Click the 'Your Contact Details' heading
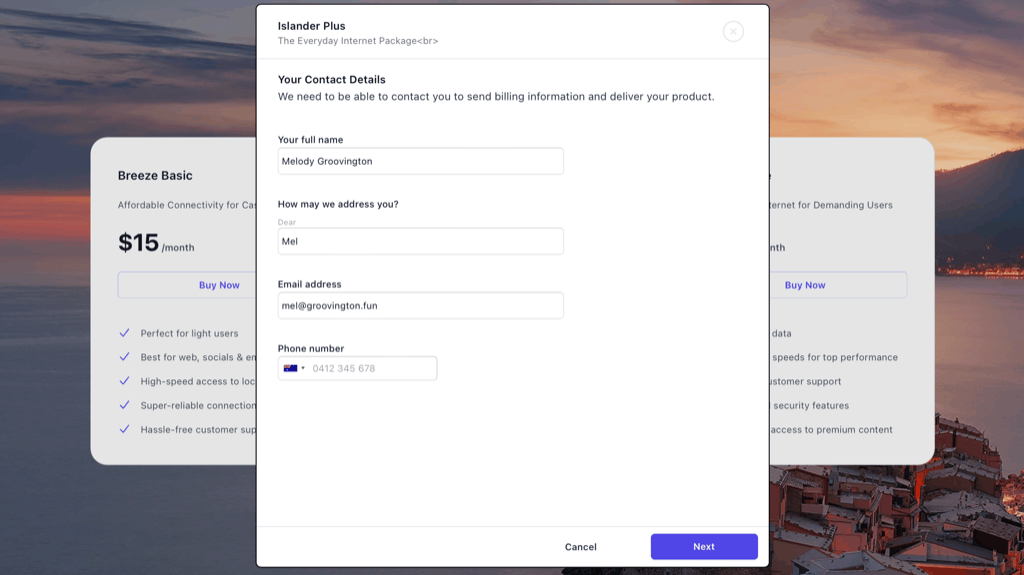 [x=331, y=80]
